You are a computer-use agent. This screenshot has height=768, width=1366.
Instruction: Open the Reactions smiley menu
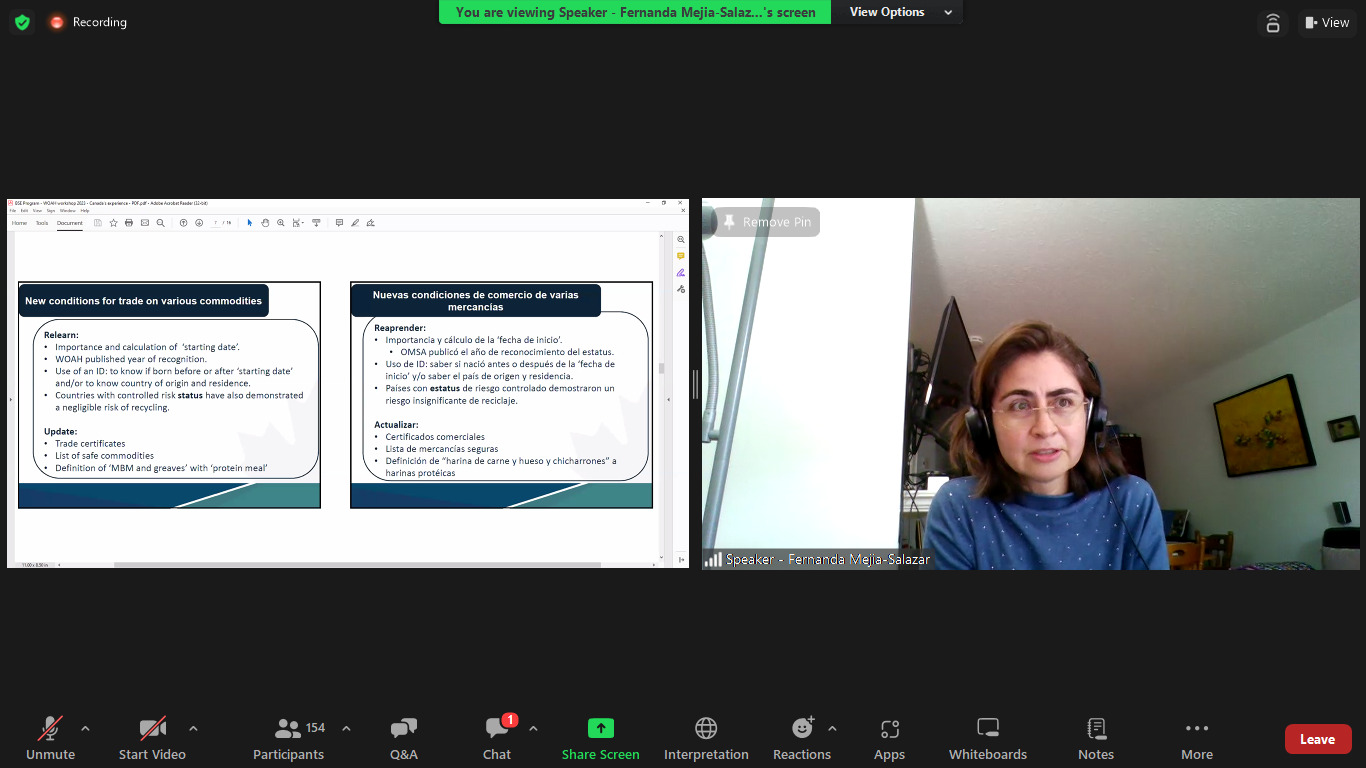801,738
